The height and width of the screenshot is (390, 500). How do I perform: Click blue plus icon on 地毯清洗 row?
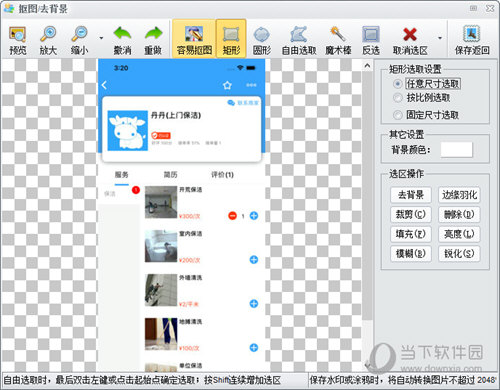coord(254,348)
